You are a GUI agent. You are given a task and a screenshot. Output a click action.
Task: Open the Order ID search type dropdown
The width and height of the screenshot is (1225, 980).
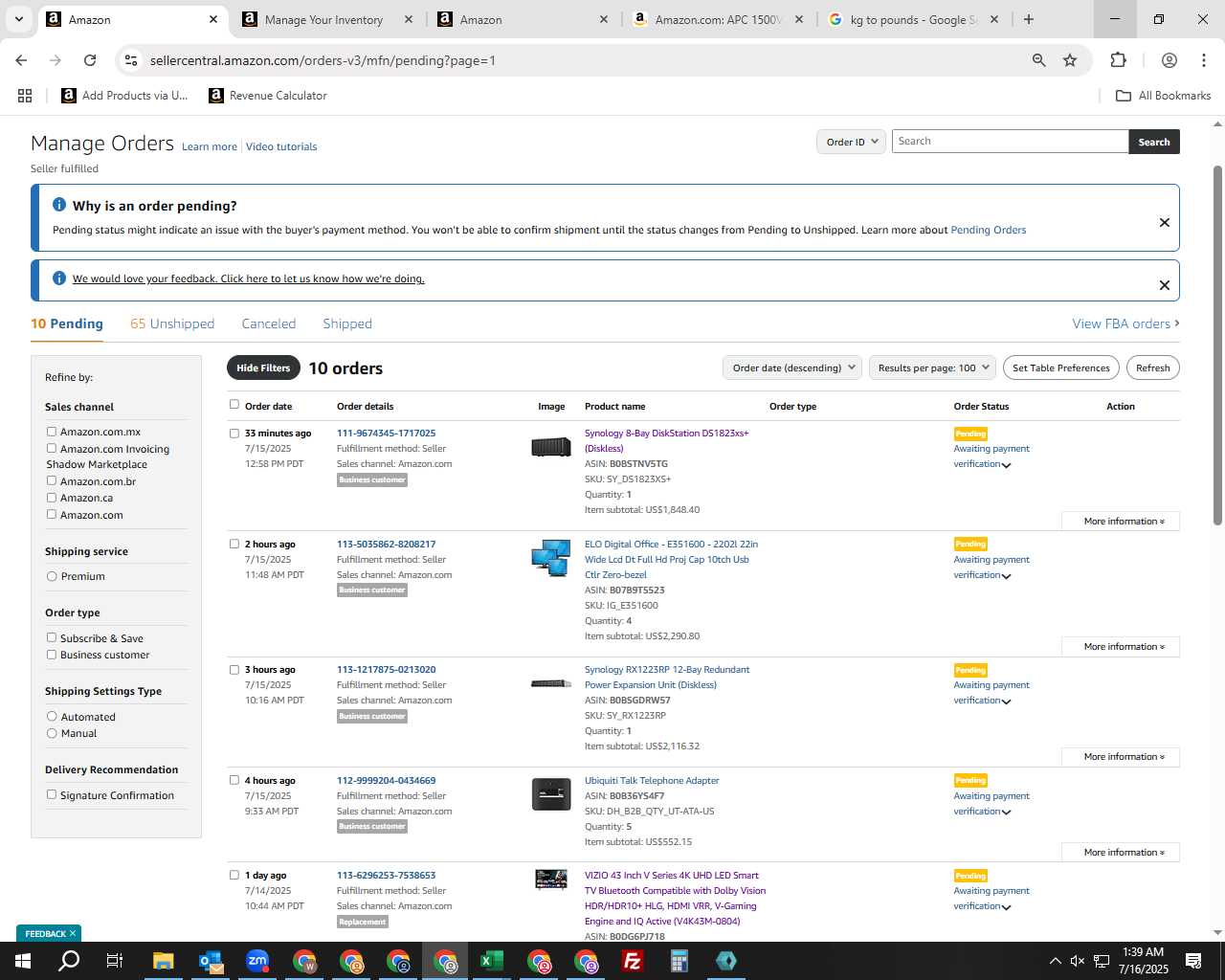point(852,142)
